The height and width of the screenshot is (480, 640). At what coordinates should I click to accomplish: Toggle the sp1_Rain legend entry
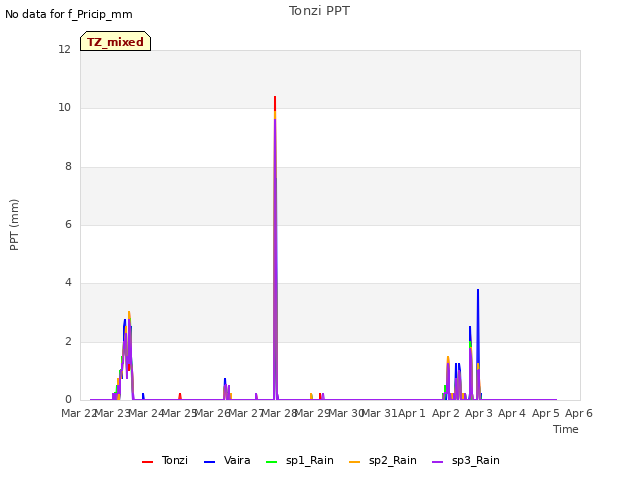[x=300, y=460]
